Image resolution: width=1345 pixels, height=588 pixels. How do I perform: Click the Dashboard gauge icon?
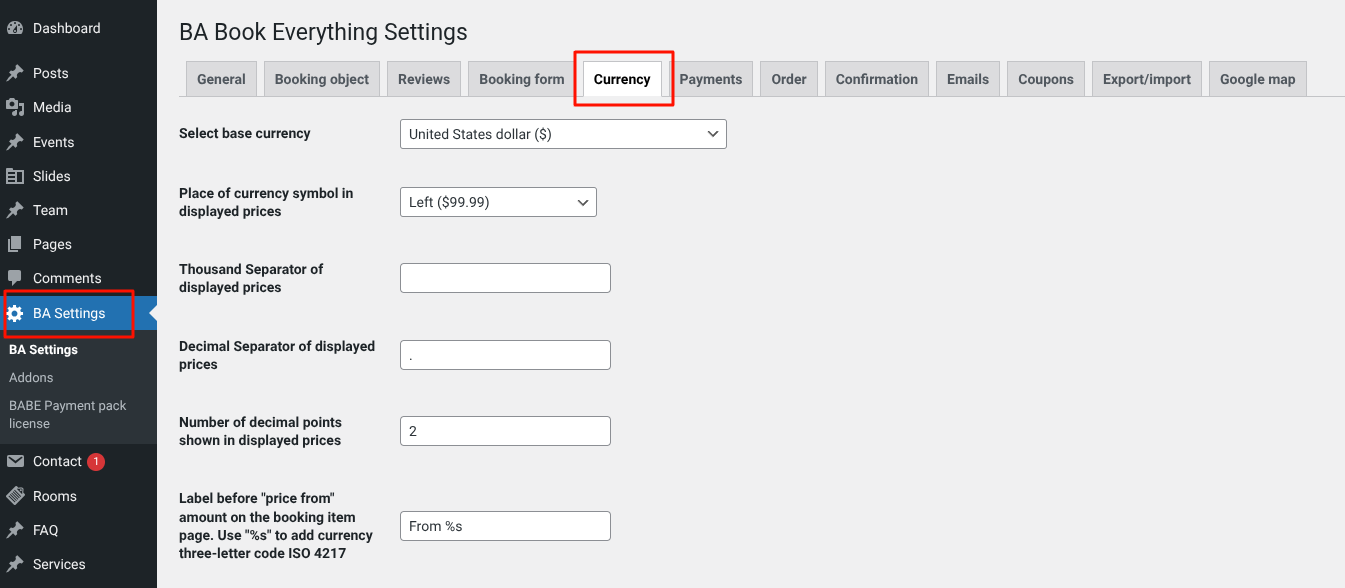15,28
